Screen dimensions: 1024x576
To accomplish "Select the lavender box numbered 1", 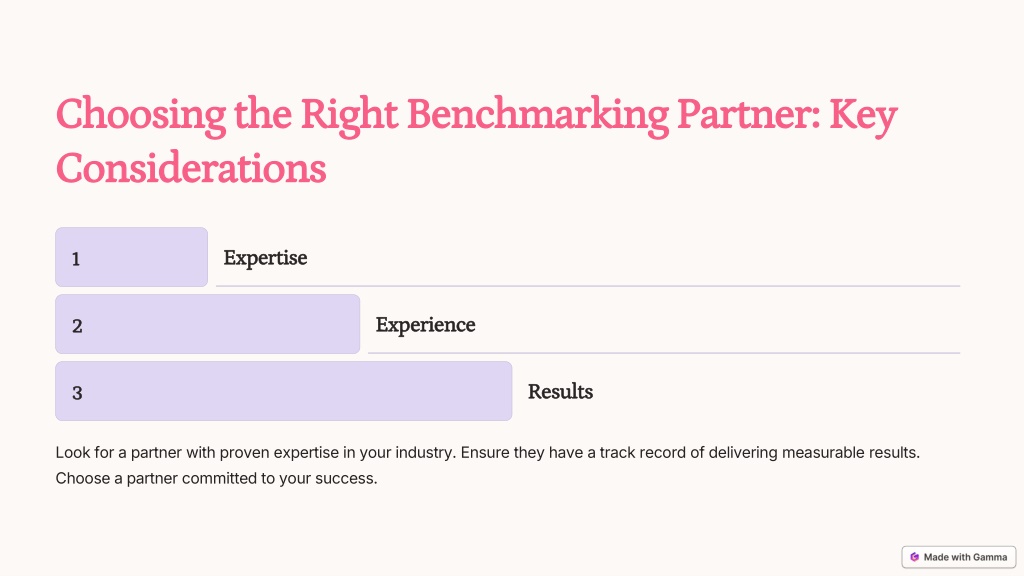I will [x=131, y=257].
